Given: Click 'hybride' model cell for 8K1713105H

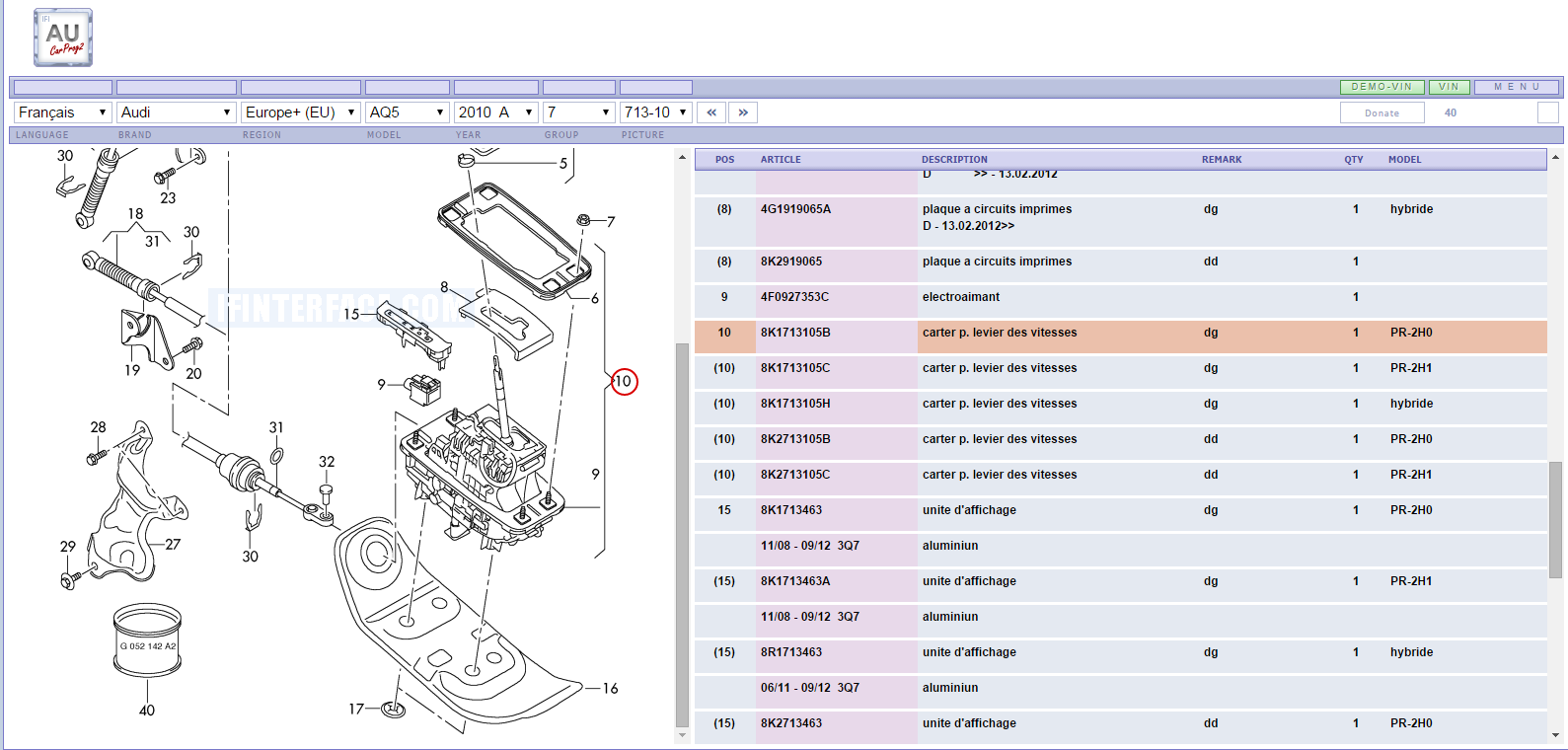Looking at the screenshot, I should (1411, 404).
